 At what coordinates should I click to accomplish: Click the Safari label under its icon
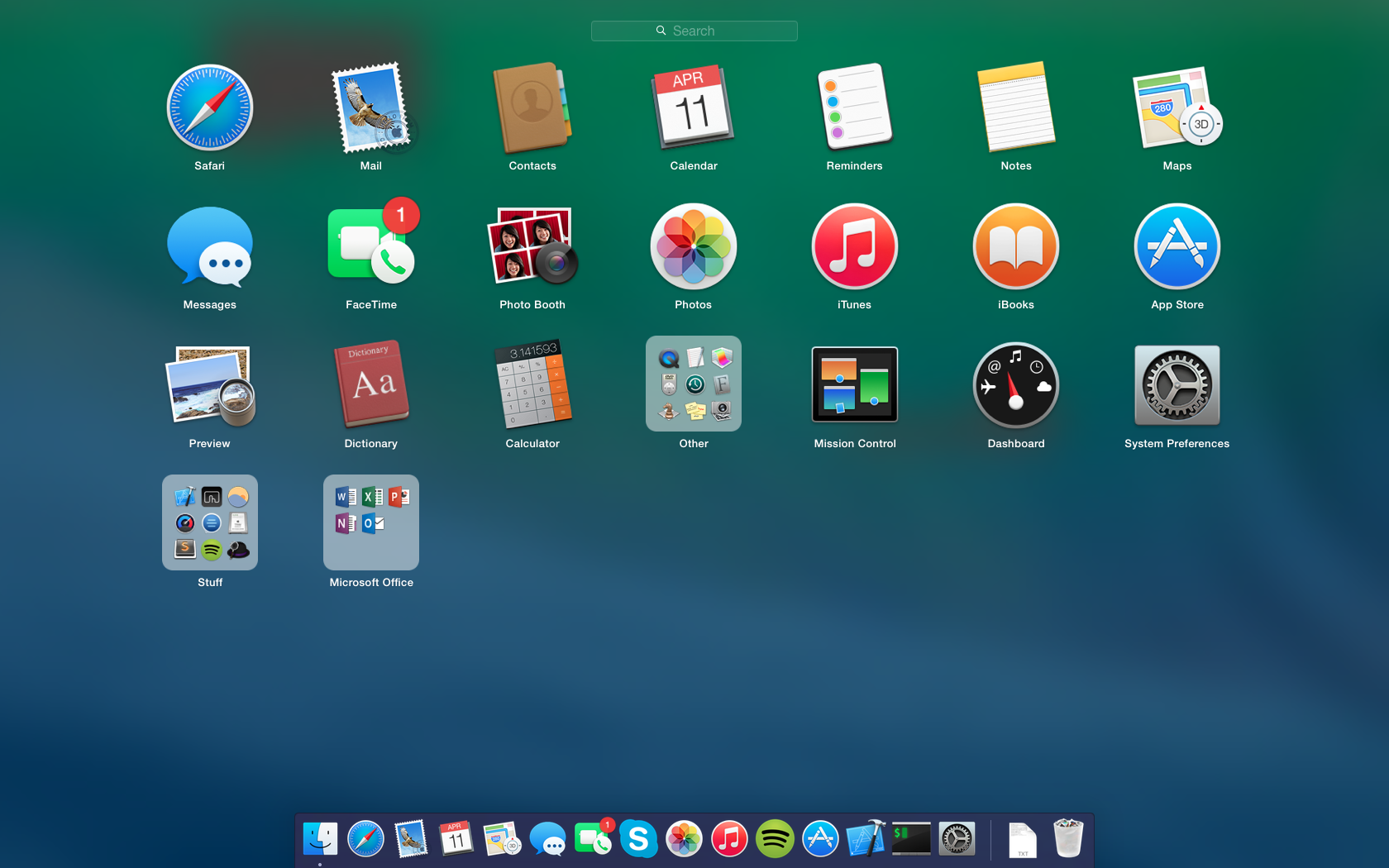pyautogui.click(x=210, y=166)
